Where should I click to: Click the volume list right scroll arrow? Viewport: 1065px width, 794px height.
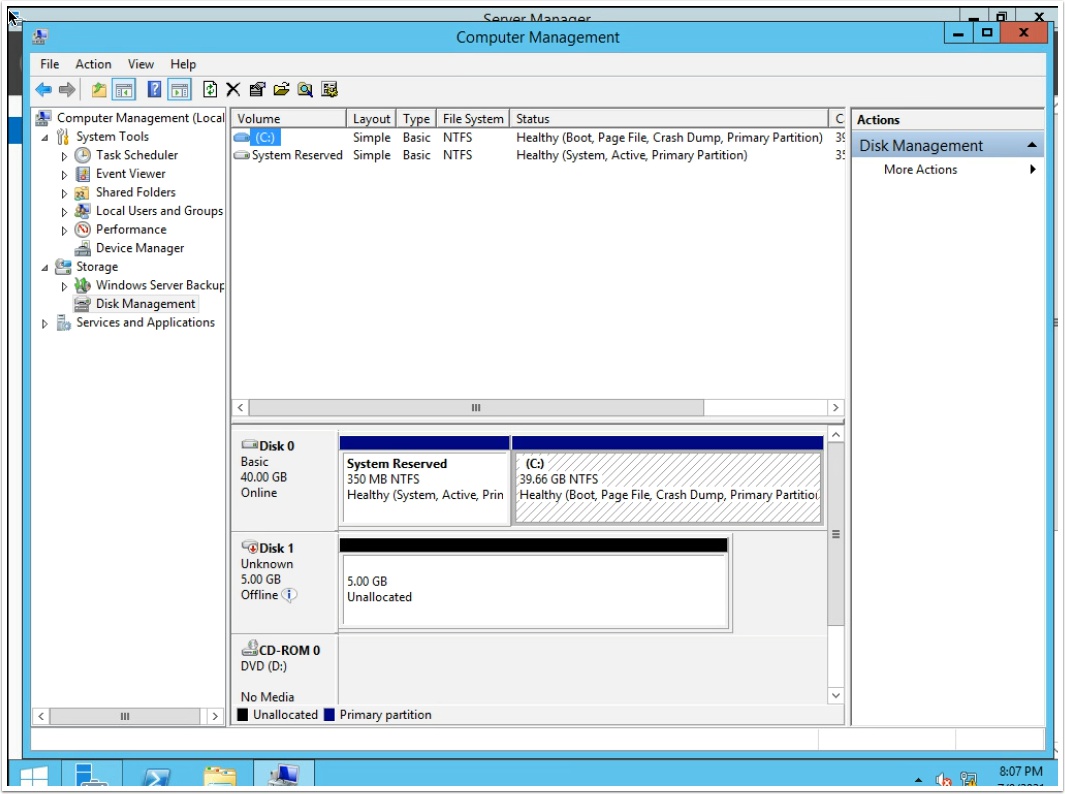coord(835,408)
